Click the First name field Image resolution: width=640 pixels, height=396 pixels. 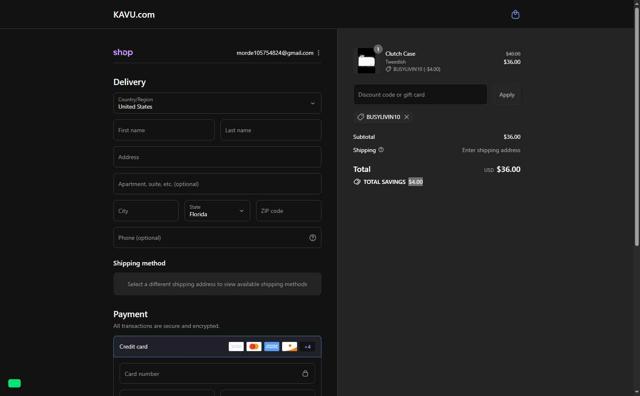tap(164, 130)
